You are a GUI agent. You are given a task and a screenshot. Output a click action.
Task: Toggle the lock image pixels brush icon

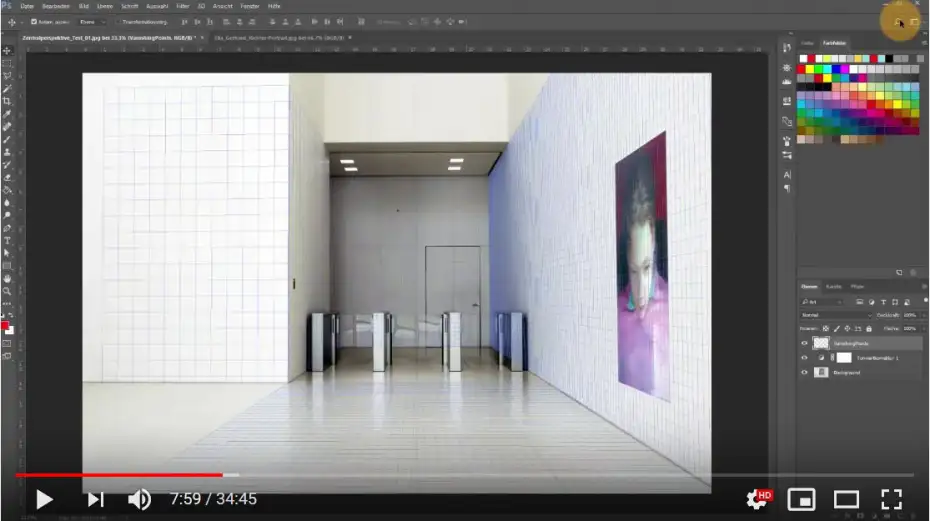837,328
